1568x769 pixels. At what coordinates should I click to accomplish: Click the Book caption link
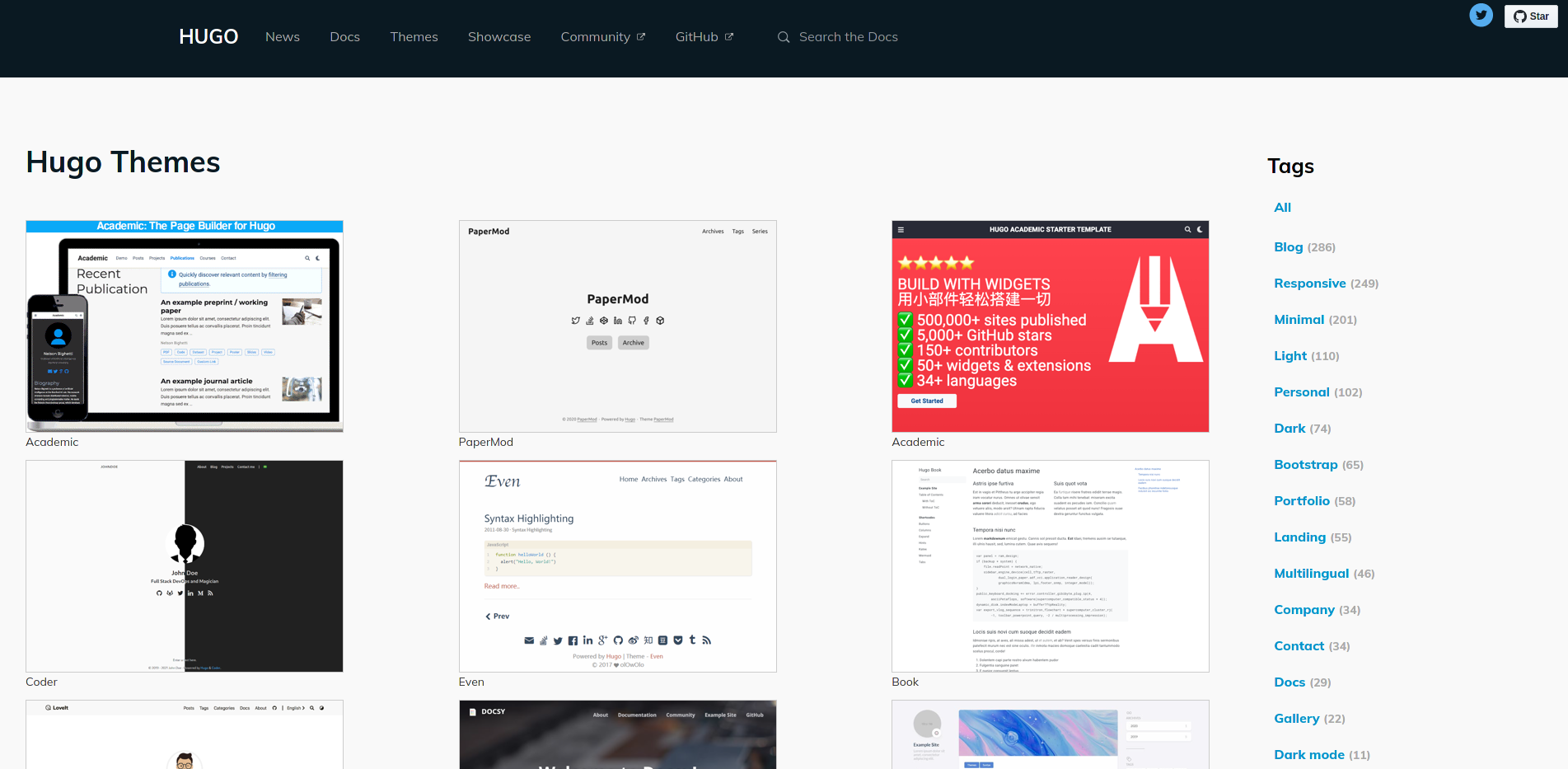click(x=905, y=682)
